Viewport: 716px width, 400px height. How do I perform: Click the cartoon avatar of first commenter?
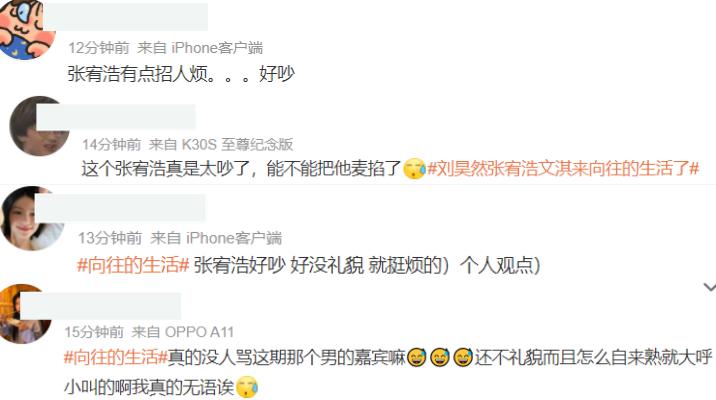pyautogui.click(x=26, y=28)
